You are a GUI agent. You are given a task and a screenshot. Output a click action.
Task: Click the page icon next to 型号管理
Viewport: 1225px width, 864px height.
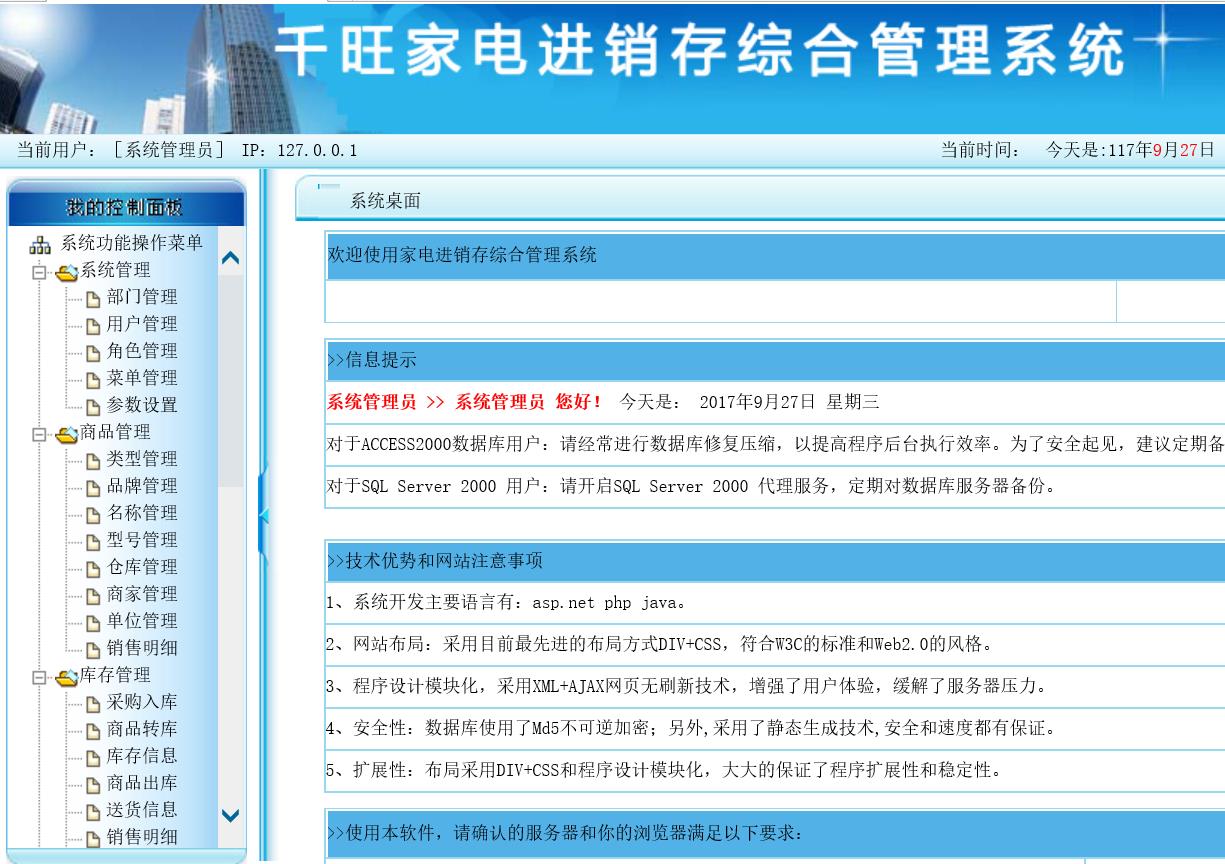click(93, 541)
